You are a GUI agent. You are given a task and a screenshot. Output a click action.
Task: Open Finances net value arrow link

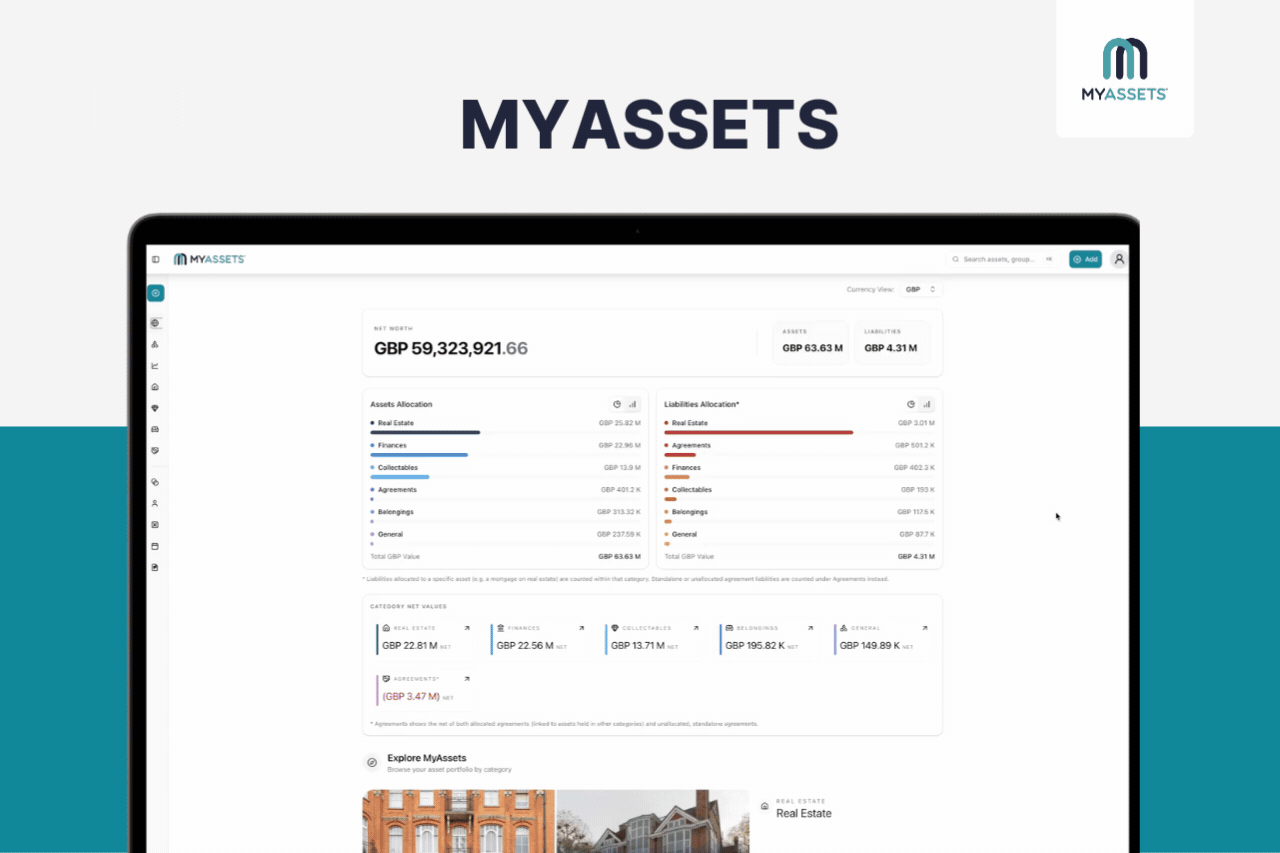point(581,628)
